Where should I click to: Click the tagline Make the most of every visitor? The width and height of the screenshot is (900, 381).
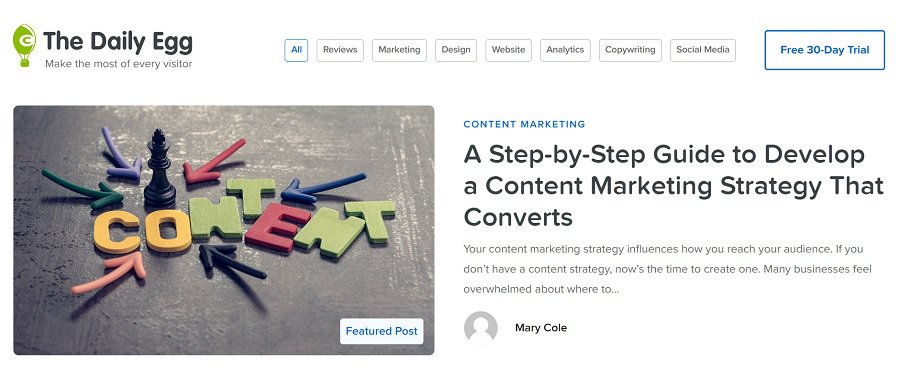click(119, 64)
